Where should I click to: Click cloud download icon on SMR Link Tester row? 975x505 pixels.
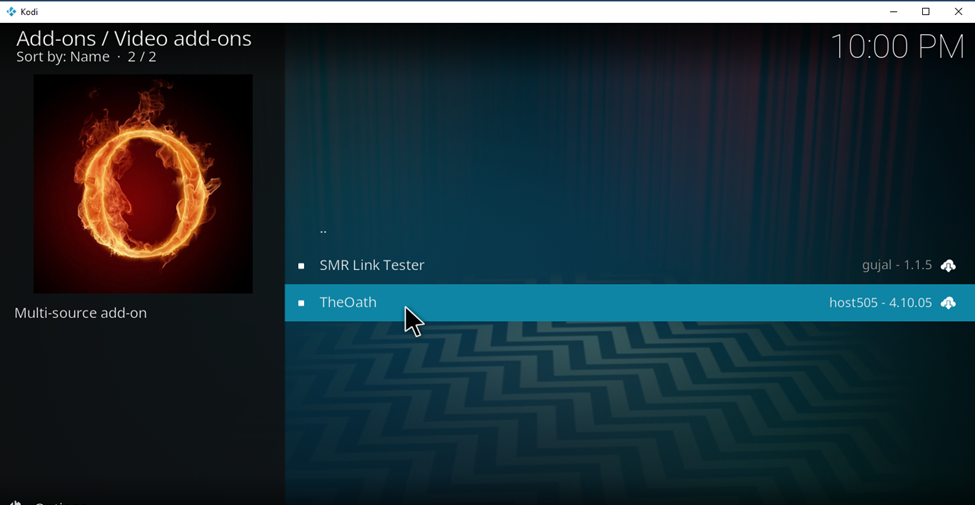point(948,266)
